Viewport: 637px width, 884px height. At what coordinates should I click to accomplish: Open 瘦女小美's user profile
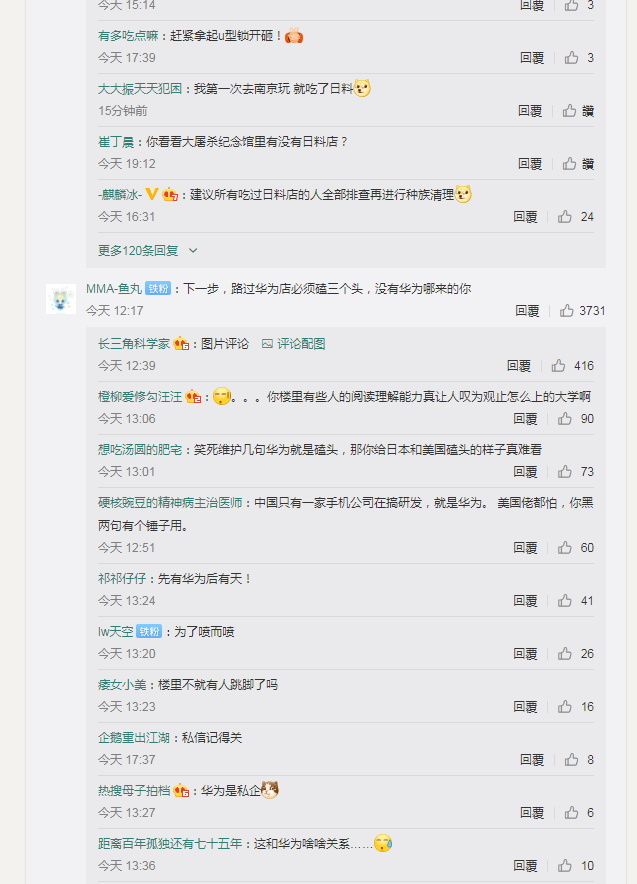click(x=122, y=685)
